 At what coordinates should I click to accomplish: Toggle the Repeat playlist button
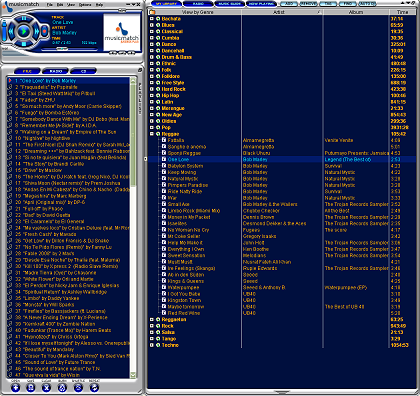pos(94,388)
